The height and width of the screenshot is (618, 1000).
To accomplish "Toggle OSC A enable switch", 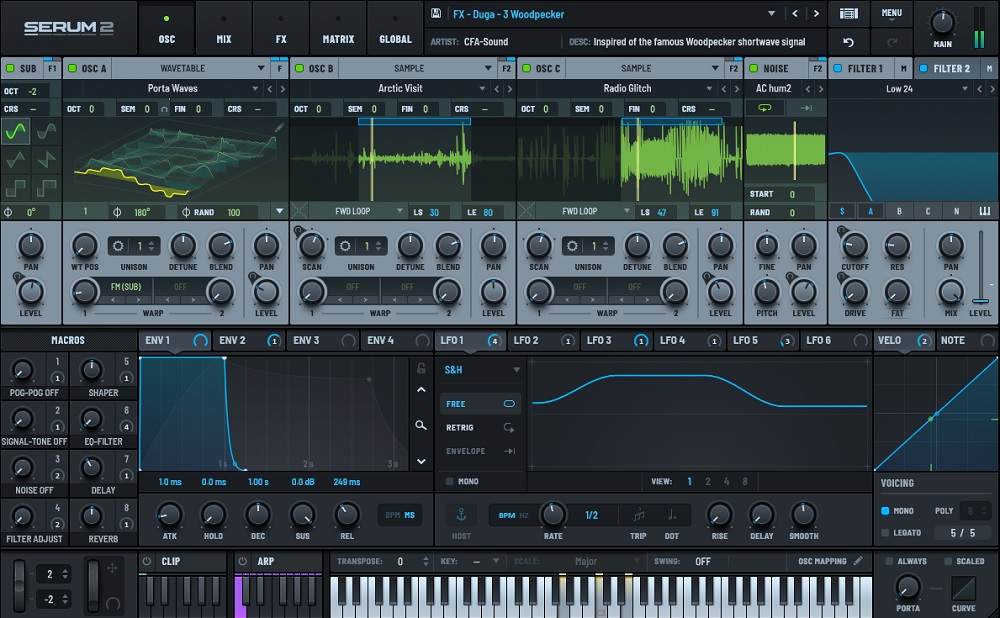I will [x=72, y=68].
